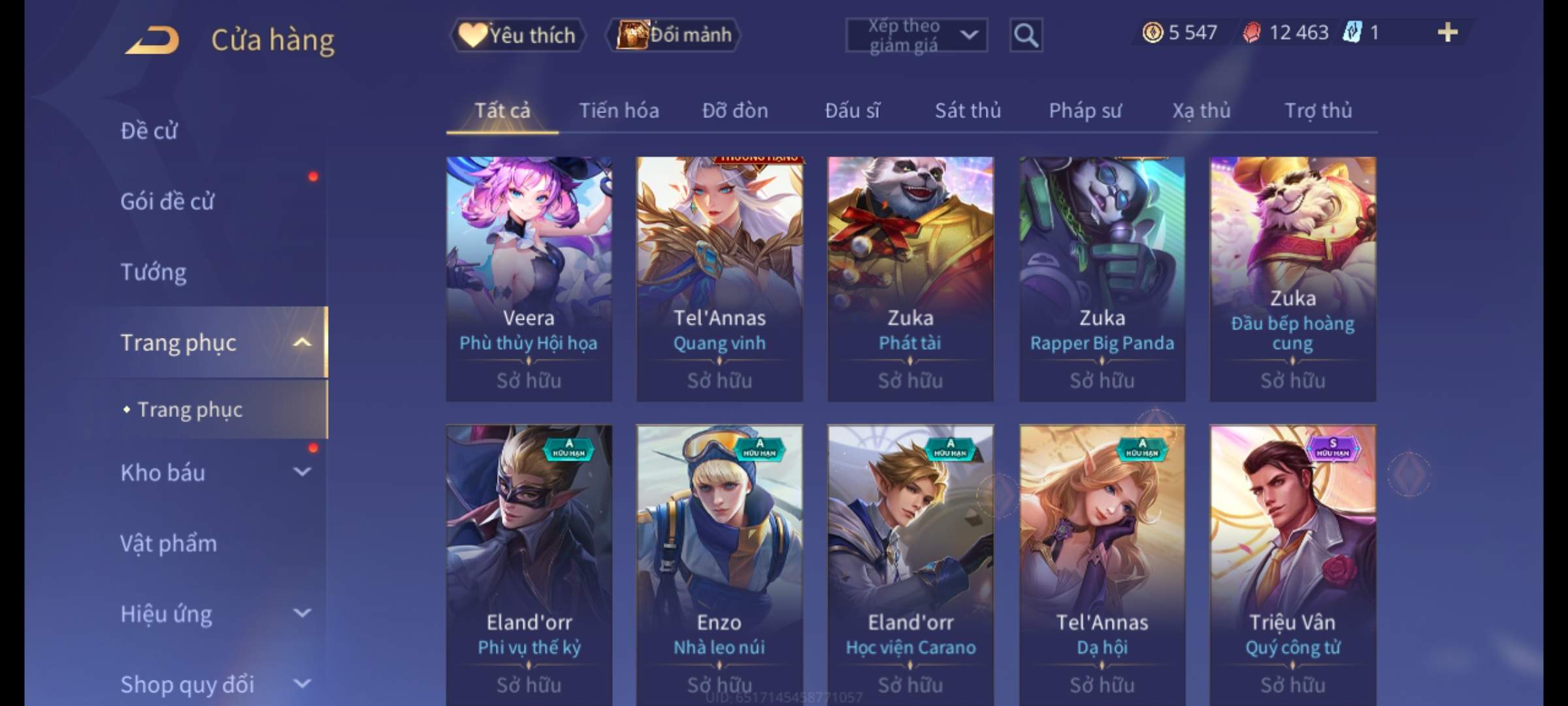Expand the Hiệu ứng sidebar section
The height and width of the screenshot is (706, 1568).
(302, 613)
